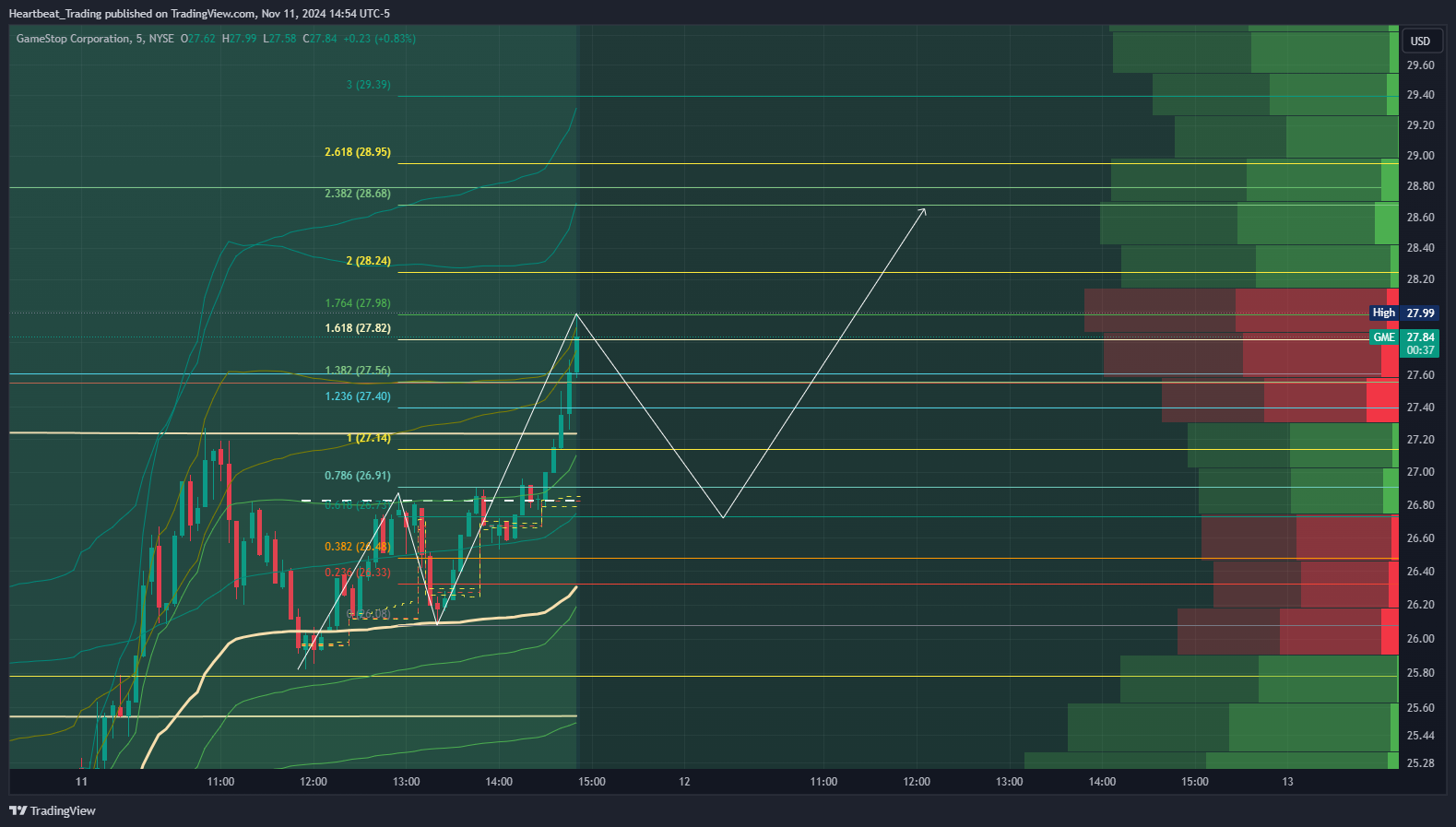Click the 0.236 (26.33) Fibonacci level label

[x=358, y=573]
